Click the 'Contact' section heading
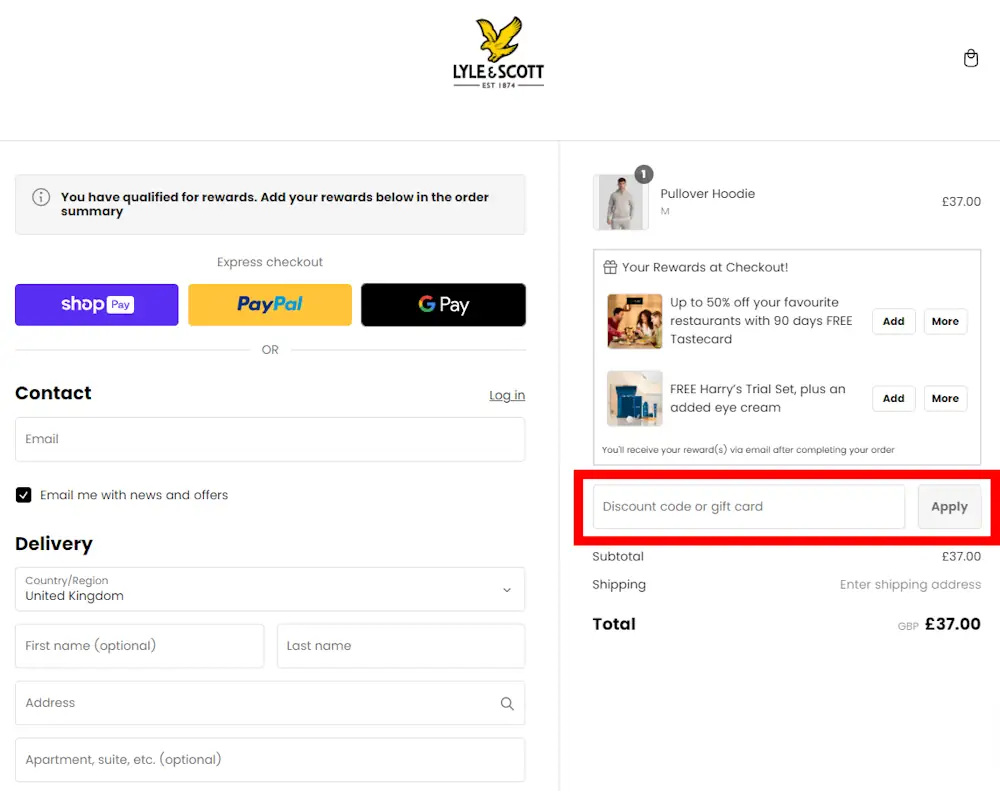 pos(54,393)
